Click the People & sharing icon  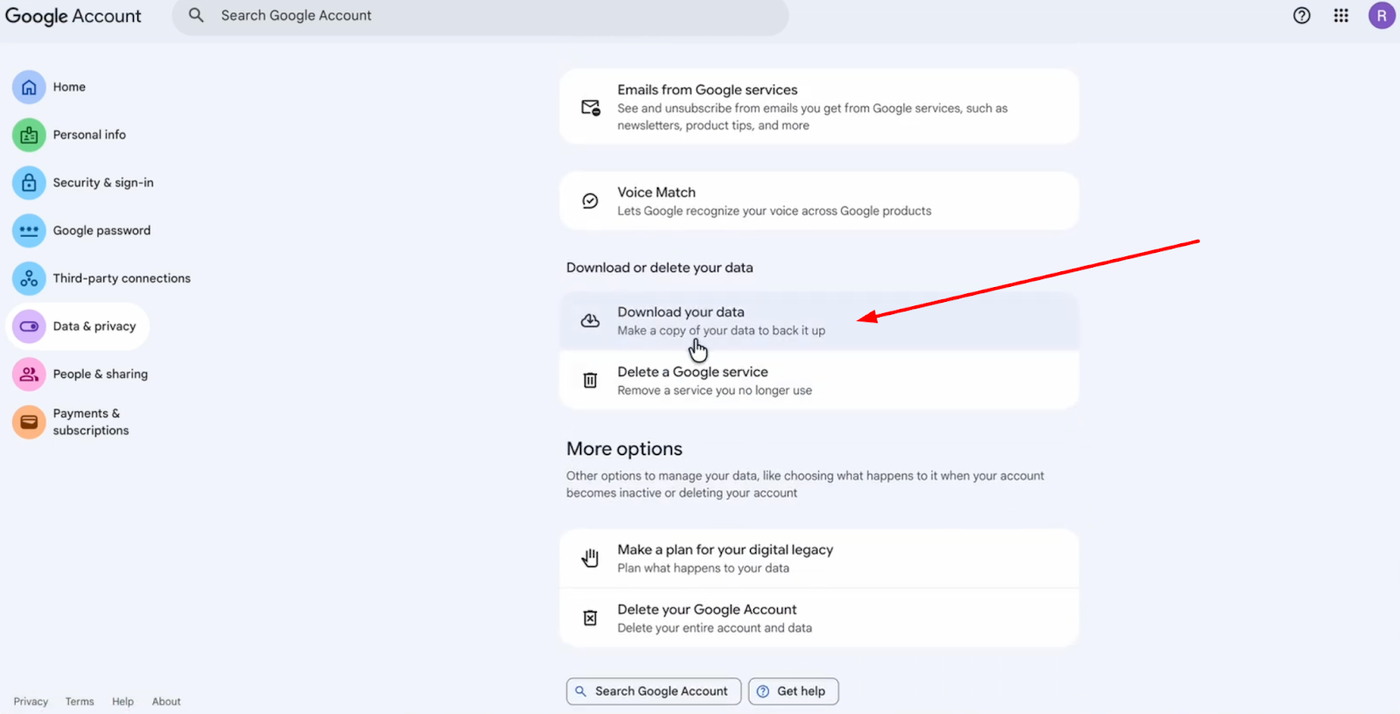pyautogui.click(x=29, y=374)
